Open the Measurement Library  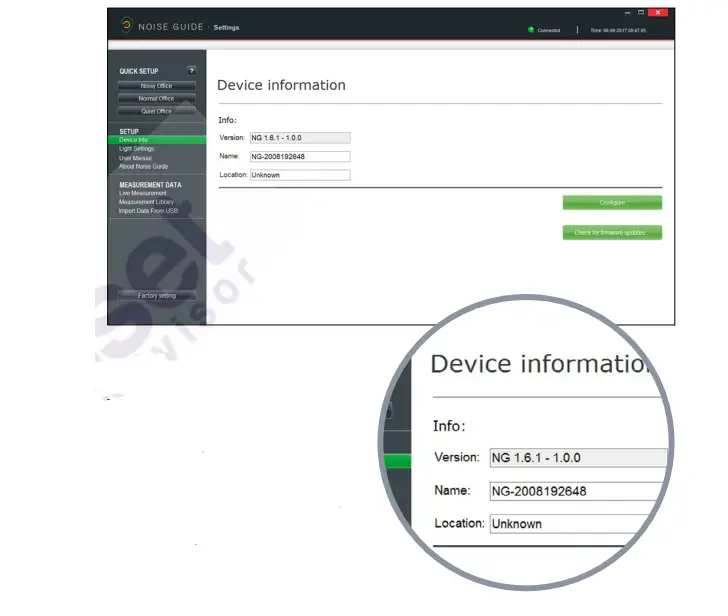pos(146,202)
